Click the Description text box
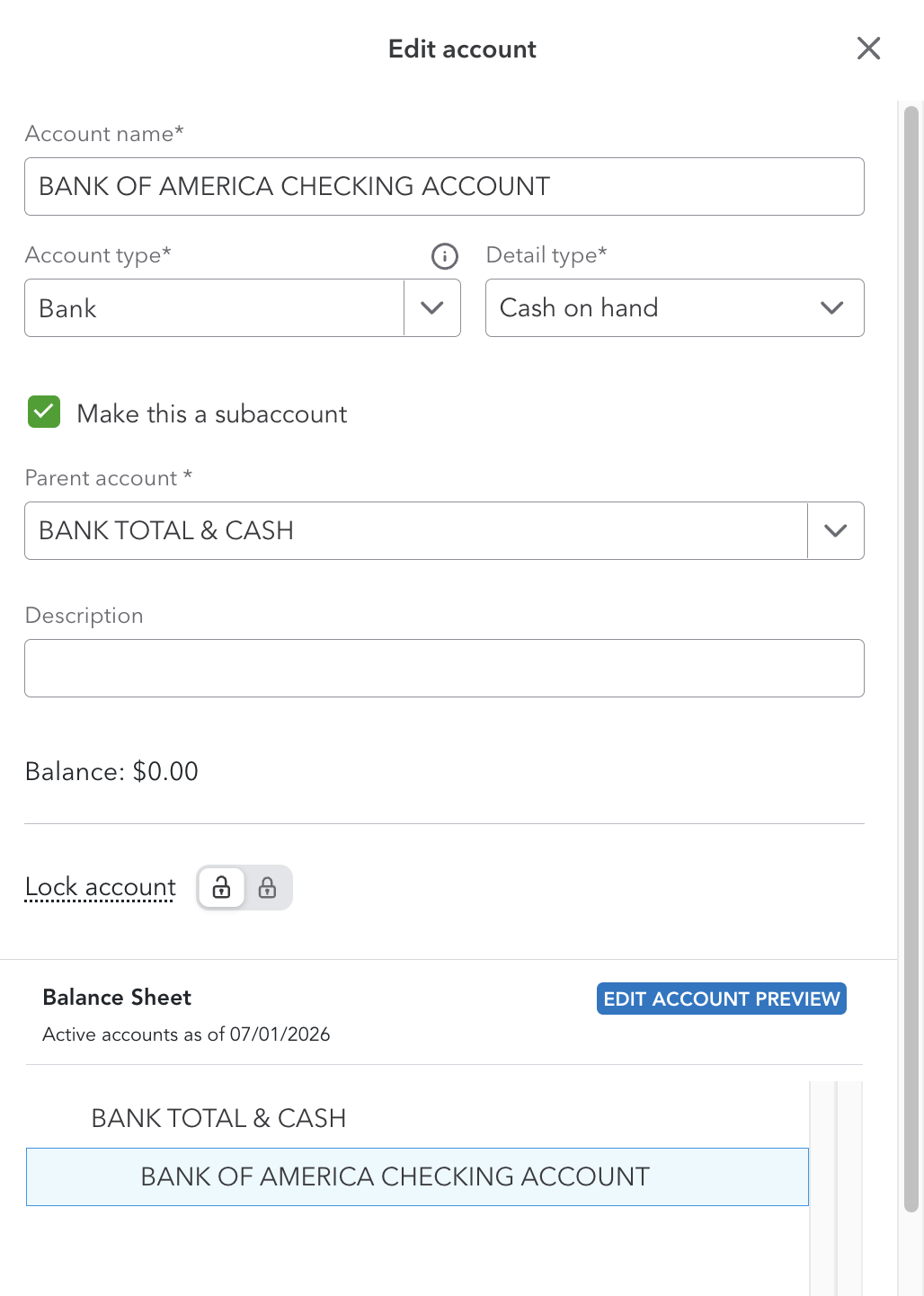 (444, 669)
